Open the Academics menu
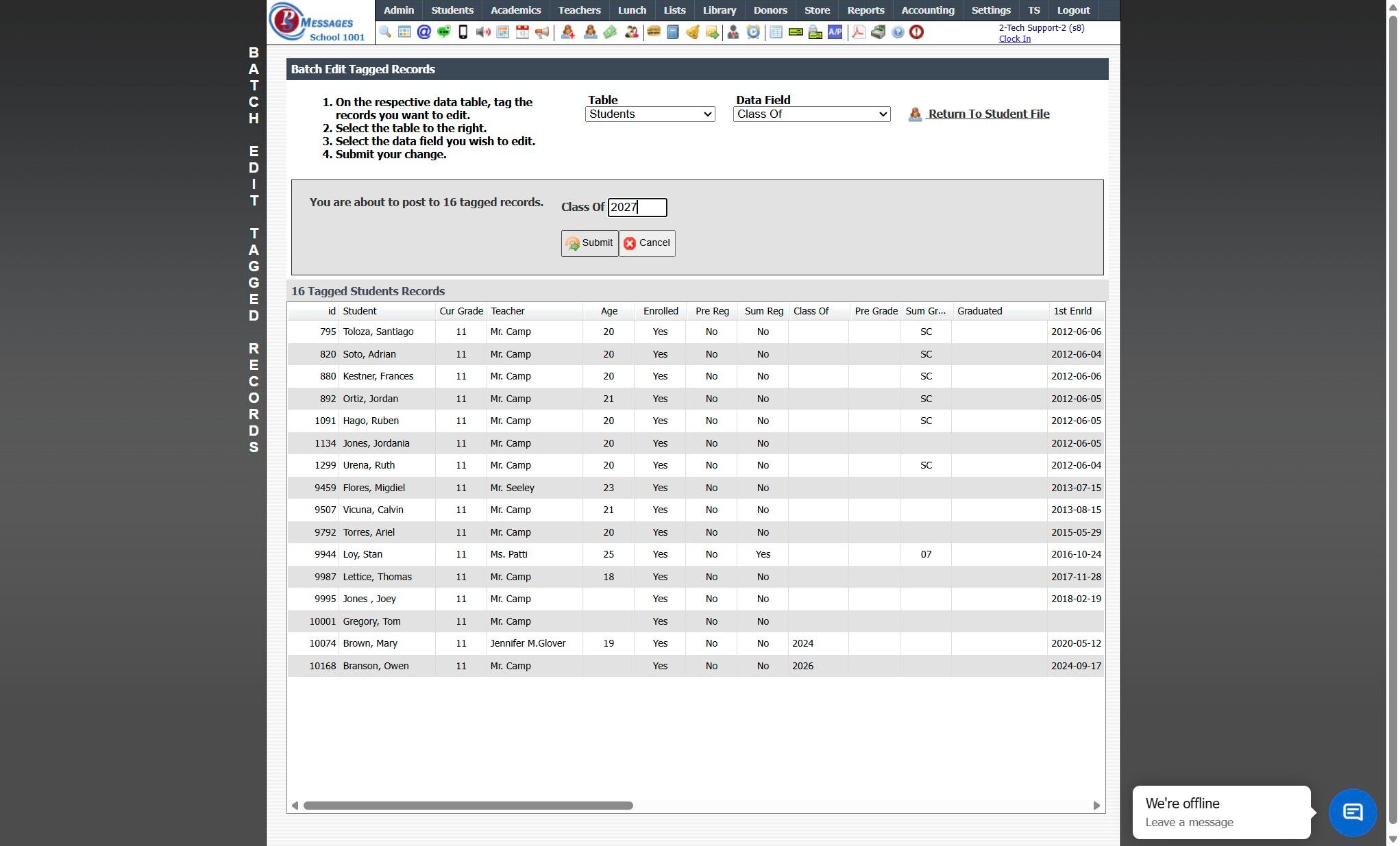Image resolution: width=1400 pixels, height=846 pixels. coord(515,10)
